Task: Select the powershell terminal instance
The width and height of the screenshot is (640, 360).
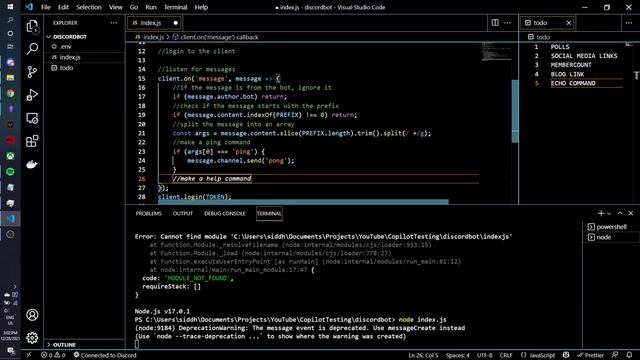Action: pyautogui.click(x=611, y=227)
